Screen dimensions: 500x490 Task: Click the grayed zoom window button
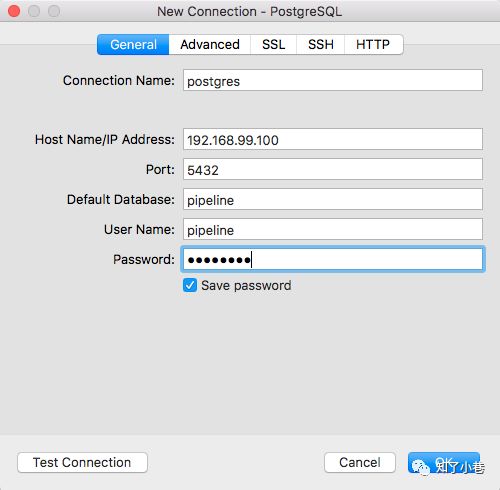[54, 11]
